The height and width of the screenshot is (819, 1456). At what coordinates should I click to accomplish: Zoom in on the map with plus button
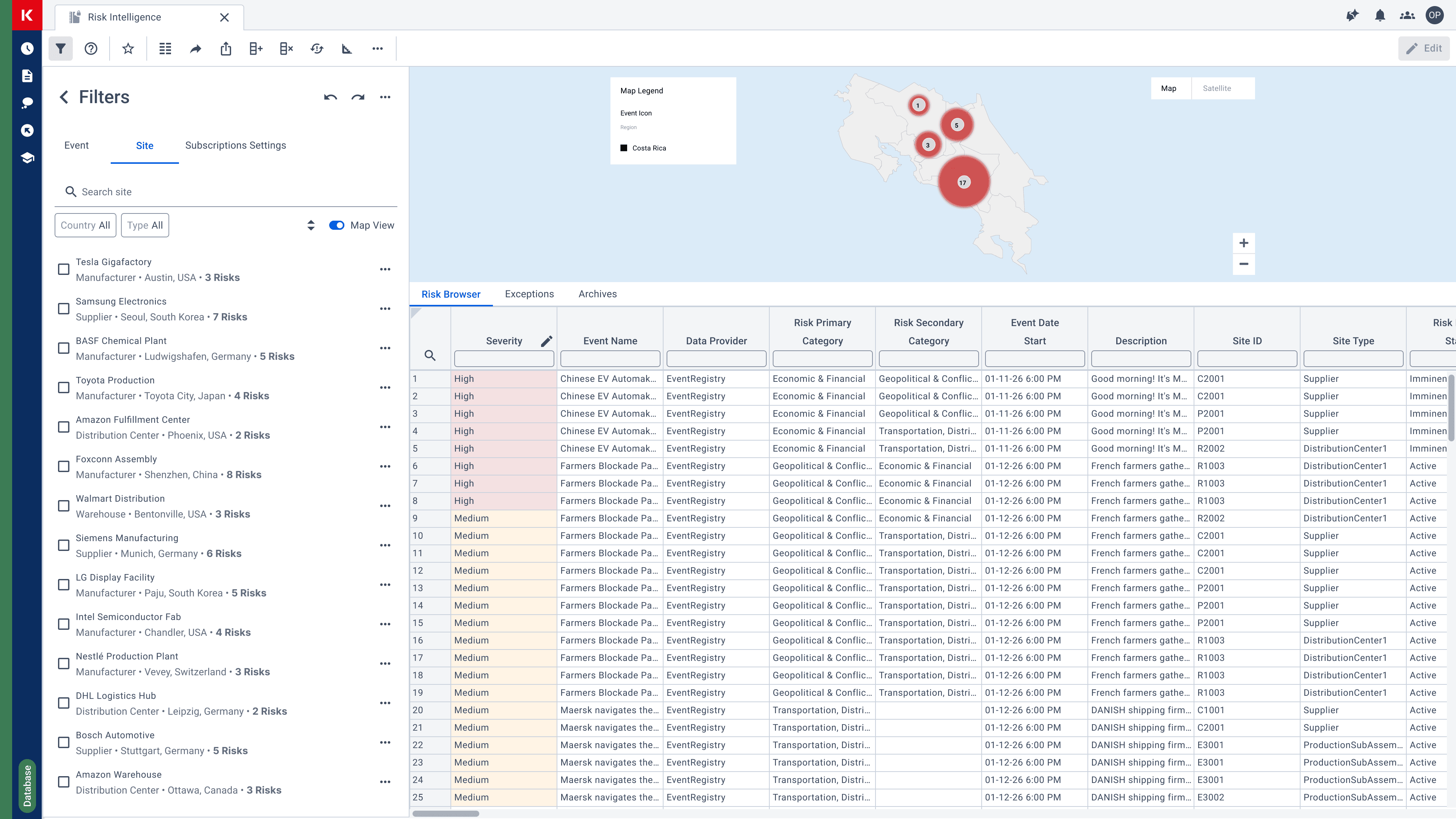pyautogui.click(x=1244, y=243)
